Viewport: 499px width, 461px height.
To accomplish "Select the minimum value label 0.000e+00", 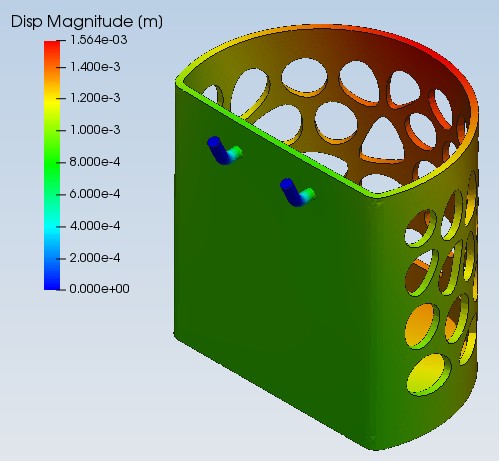I will pos(99,289).
